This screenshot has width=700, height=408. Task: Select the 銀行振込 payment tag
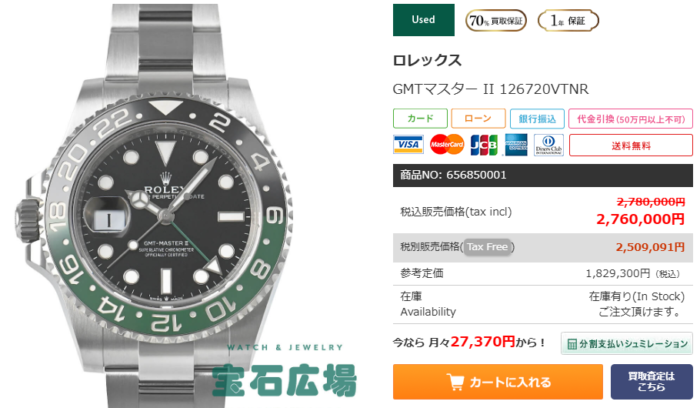point(537,119)
